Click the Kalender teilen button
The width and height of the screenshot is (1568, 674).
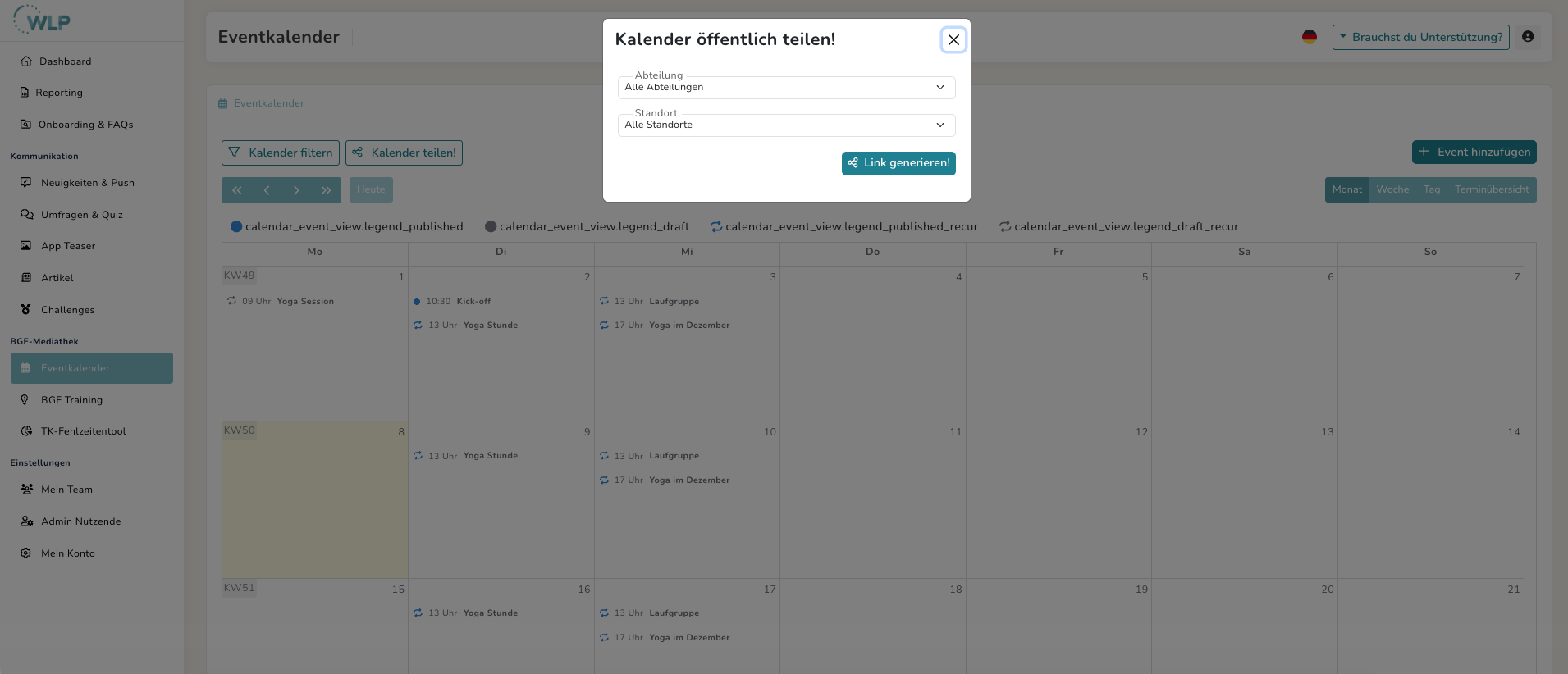point(404,153)
